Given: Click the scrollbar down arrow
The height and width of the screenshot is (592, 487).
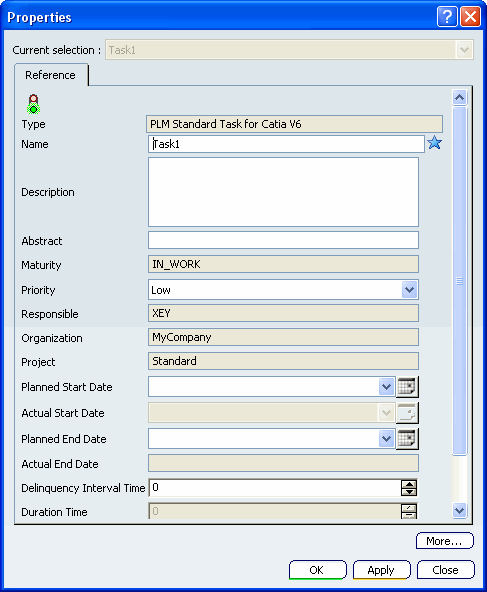Looking at the screenshot, I should pos(459,511).
